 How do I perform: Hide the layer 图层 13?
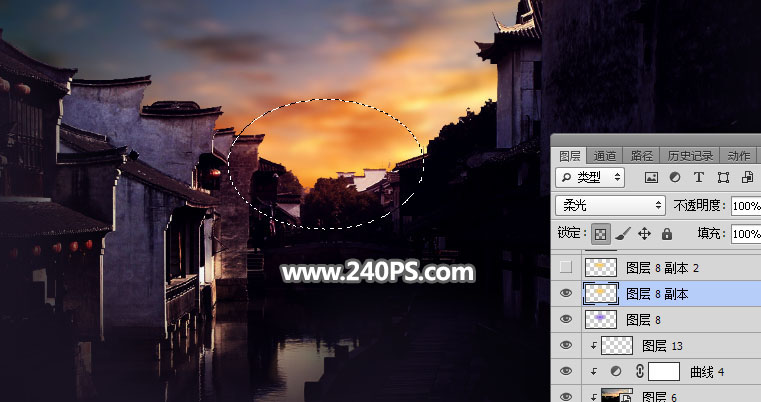(x=566, y=345)
